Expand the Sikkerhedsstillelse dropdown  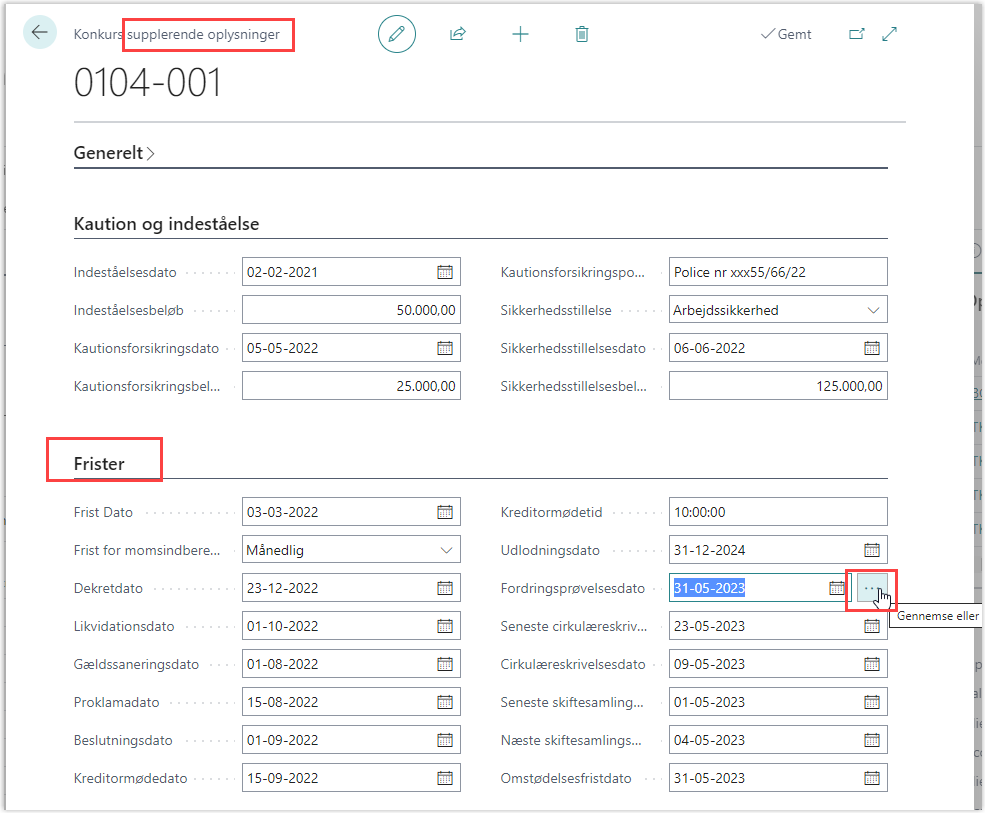coord(874,310)
